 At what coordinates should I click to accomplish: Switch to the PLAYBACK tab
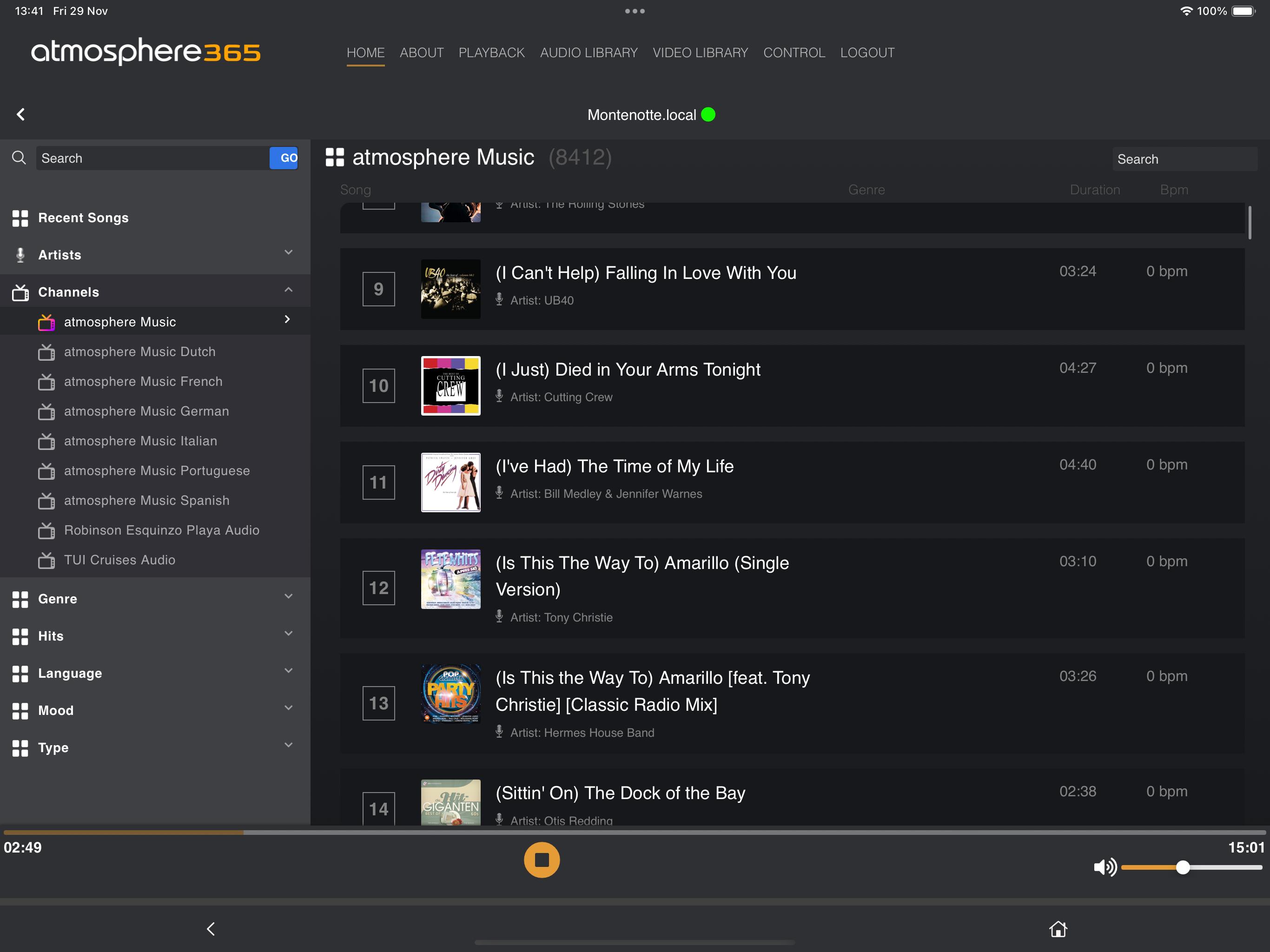[x=491, y=53]
